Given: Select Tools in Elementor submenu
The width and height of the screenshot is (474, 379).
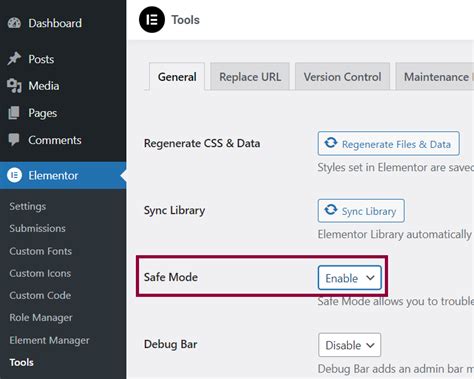Looking at the screenshot, I should click(x=21, y=362).
